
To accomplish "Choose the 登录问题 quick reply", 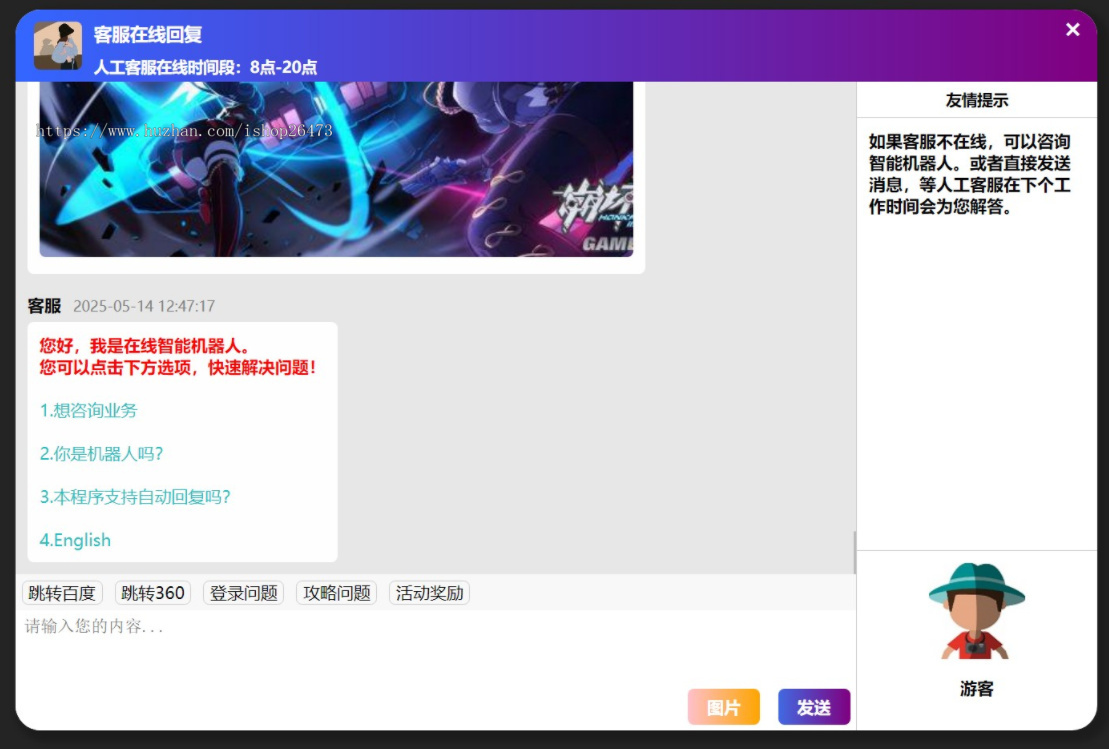I will [x=243, y=593].
